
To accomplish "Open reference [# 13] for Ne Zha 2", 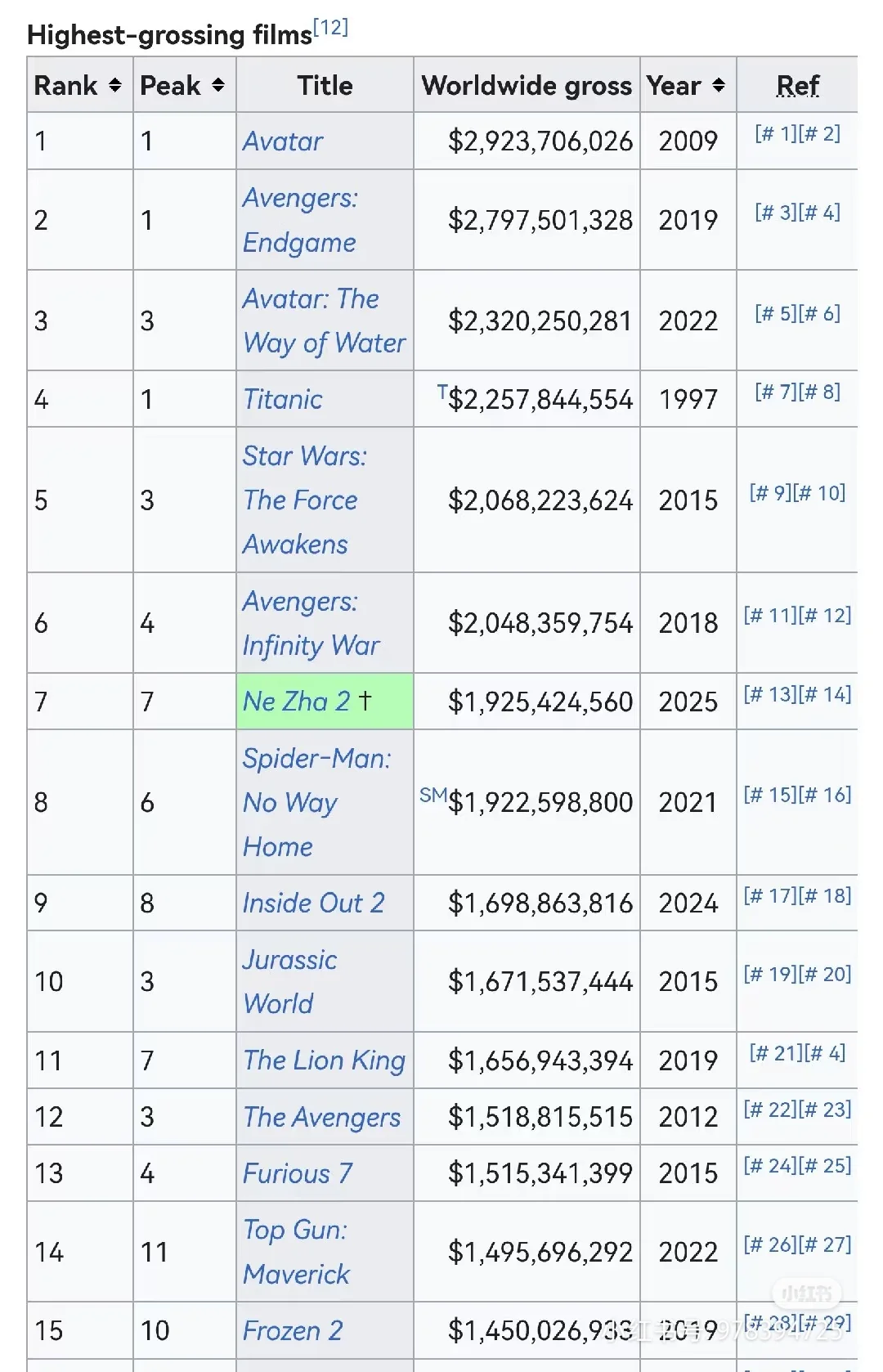I will pyautogui.click(x=769, y=695).
